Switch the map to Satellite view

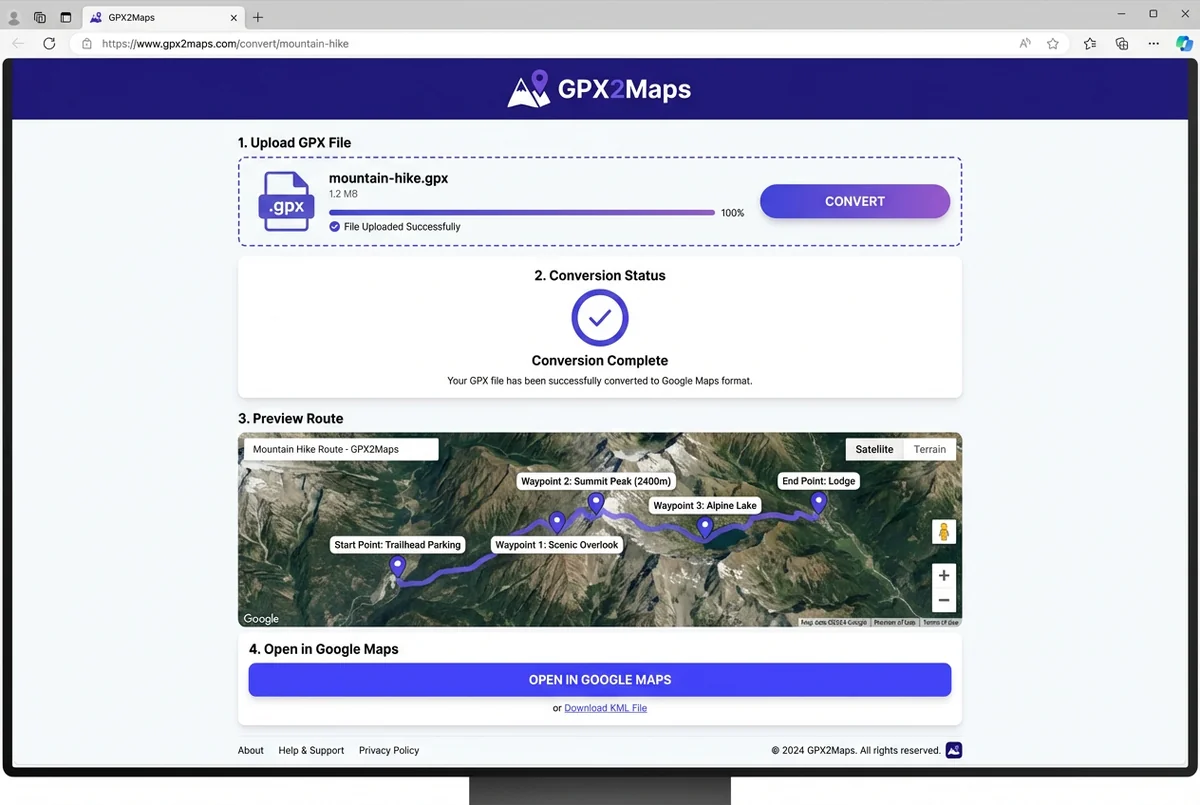(873, 449)
